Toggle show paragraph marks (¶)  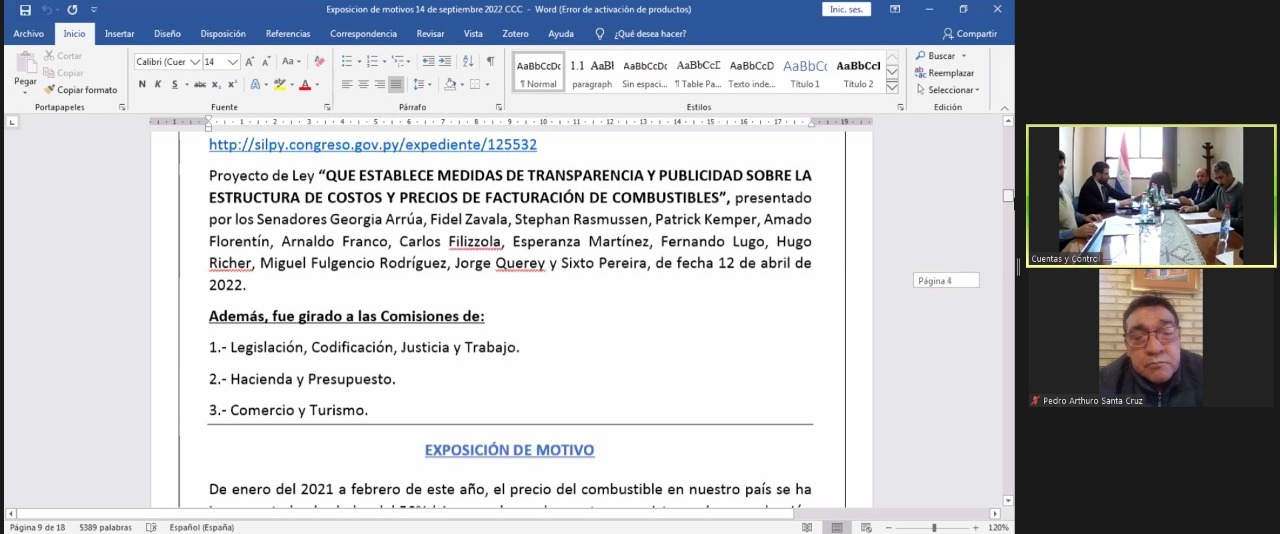pos(490,61)
